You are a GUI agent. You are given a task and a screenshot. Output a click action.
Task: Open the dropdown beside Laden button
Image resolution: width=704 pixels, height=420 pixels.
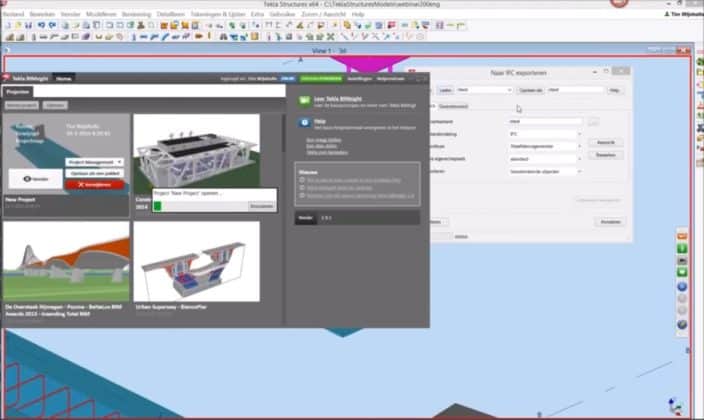coord(484,90)
